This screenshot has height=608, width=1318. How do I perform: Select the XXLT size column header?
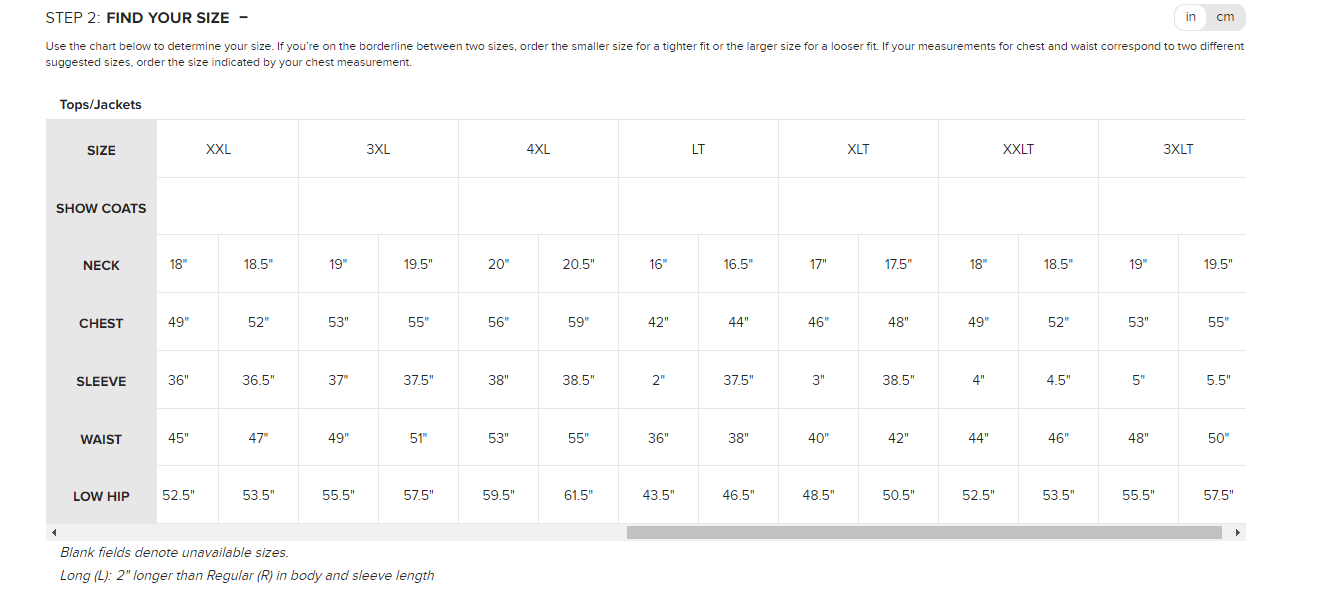coord(1018,149)
